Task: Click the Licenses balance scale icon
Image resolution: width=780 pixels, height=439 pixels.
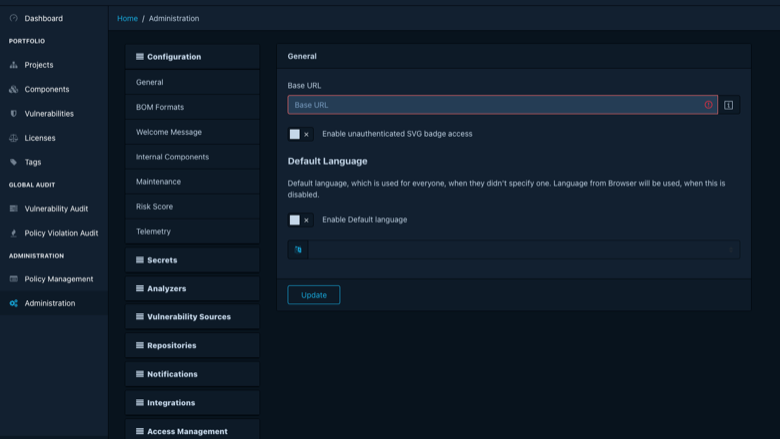Action: coord(13,138)
